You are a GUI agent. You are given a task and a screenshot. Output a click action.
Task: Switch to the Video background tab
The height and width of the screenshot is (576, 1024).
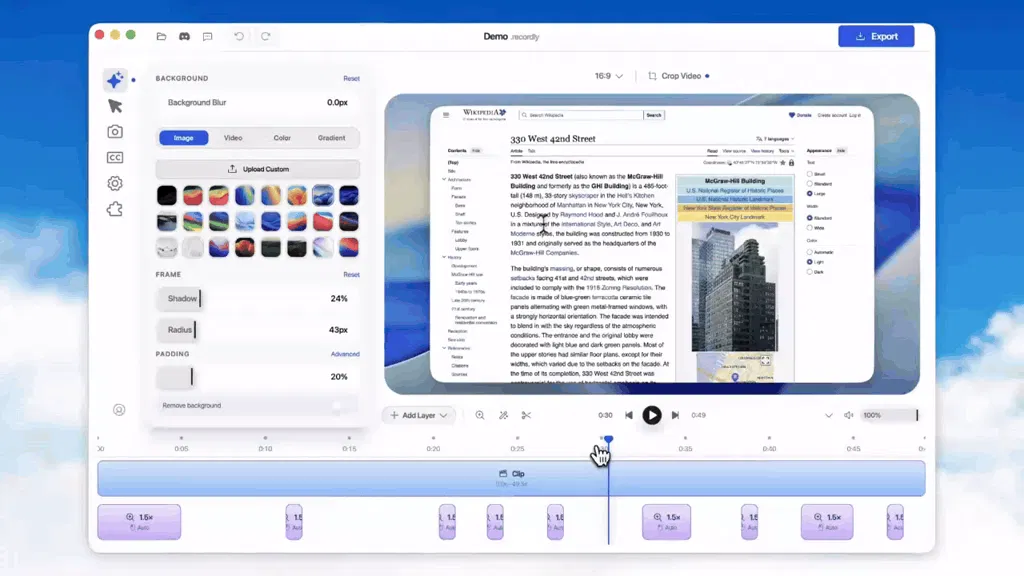click(233, 138)
